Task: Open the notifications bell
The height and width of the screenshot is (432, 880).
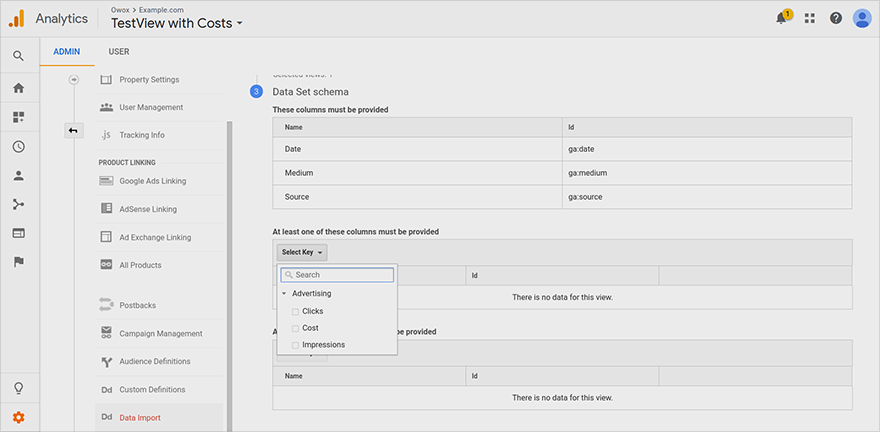Action: pos(782,18)
